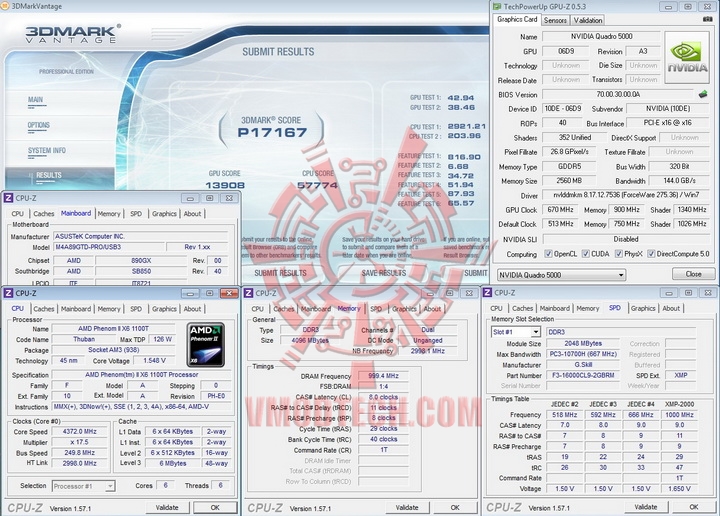Close the CPU-Z processor window
This screenshot has height=516, width=720.
click(229, 293)
